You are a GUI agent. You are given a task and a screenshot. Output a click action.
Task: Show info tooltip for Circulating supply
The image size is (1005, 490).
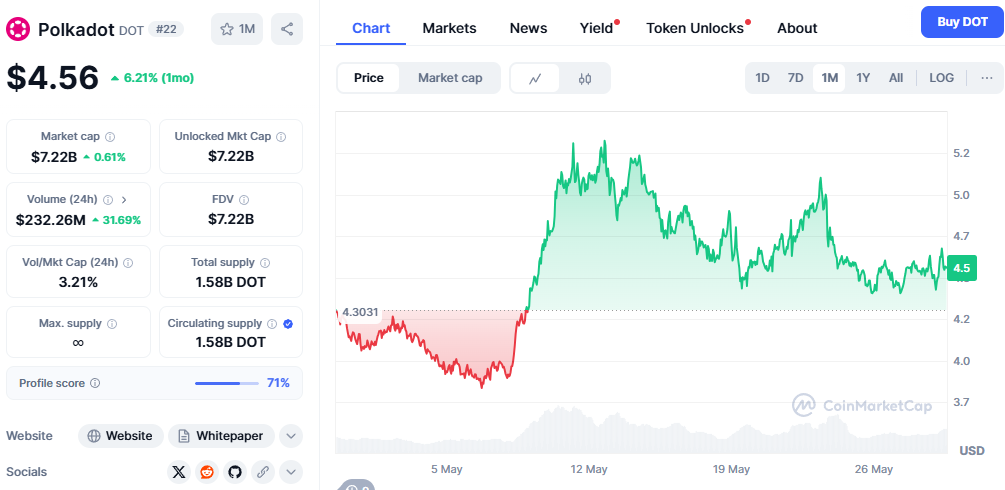272,324
